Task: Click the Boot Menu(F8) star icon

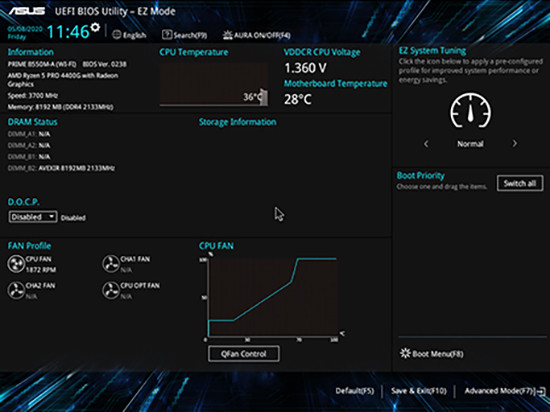Action: 405,353
